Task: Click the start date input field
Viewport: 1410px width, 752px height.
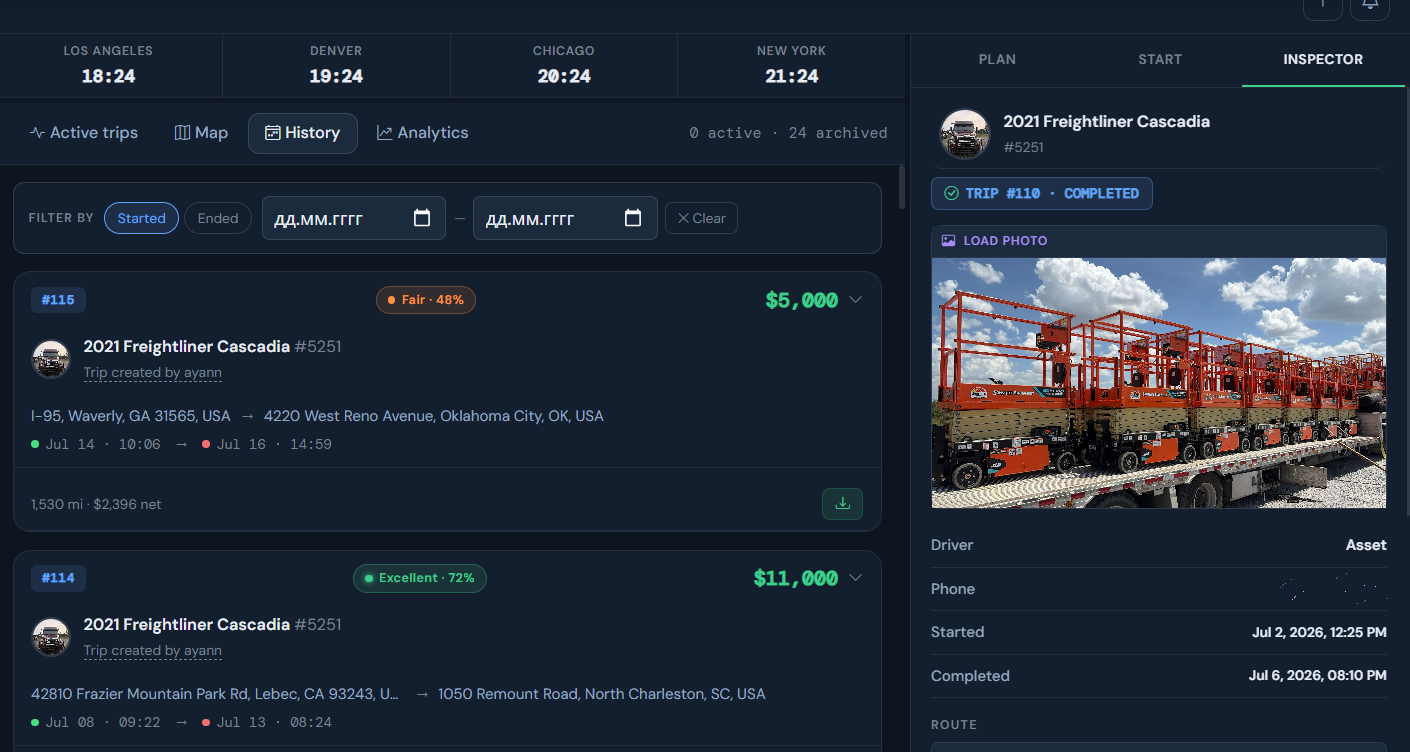Action: [x=354, y=218]
